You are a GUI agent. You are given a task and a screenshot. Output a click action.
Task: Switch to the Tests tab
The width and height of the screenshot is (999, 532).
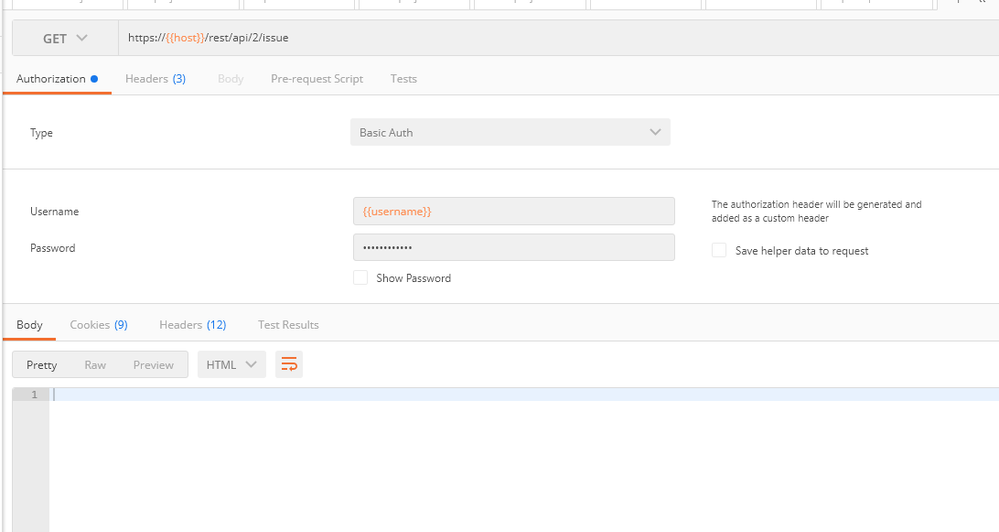(x=403, y=79)
